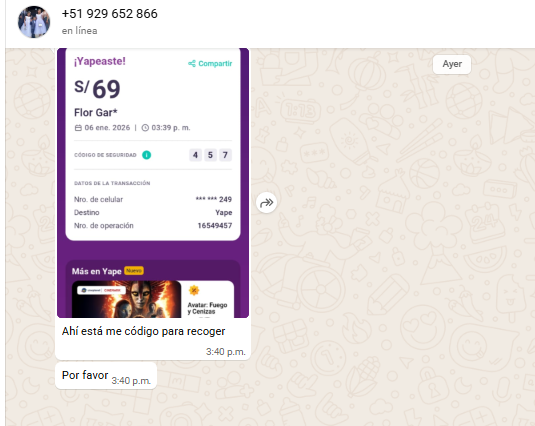Click the en línea status text
Image resolution: width=535 pixels, height=426 pixels.
coord(79,31)
